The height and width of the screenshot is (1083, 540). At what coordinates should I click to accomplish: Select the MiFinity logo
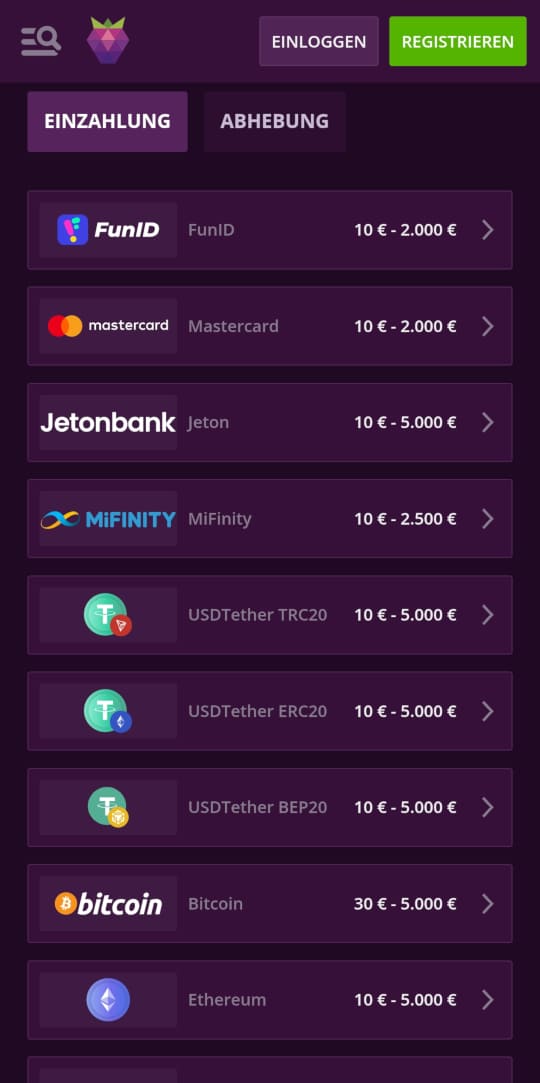[108, 519]
